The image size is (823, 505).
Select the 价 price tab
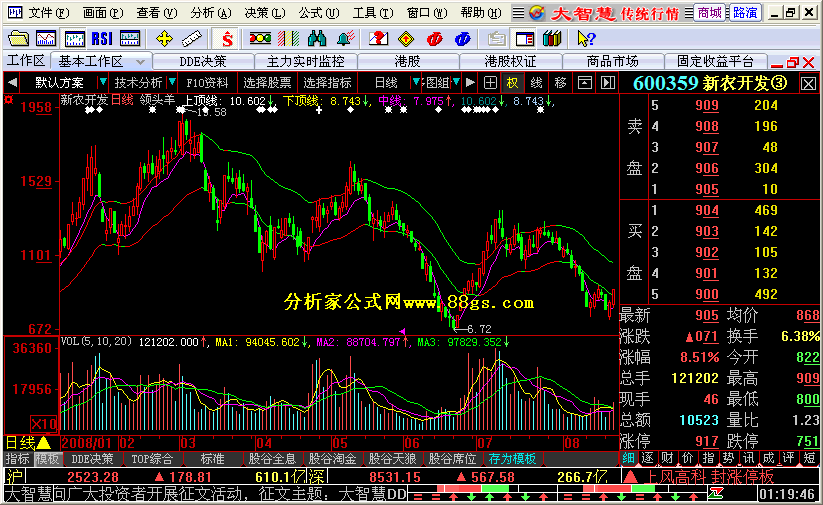pos(688,458)
